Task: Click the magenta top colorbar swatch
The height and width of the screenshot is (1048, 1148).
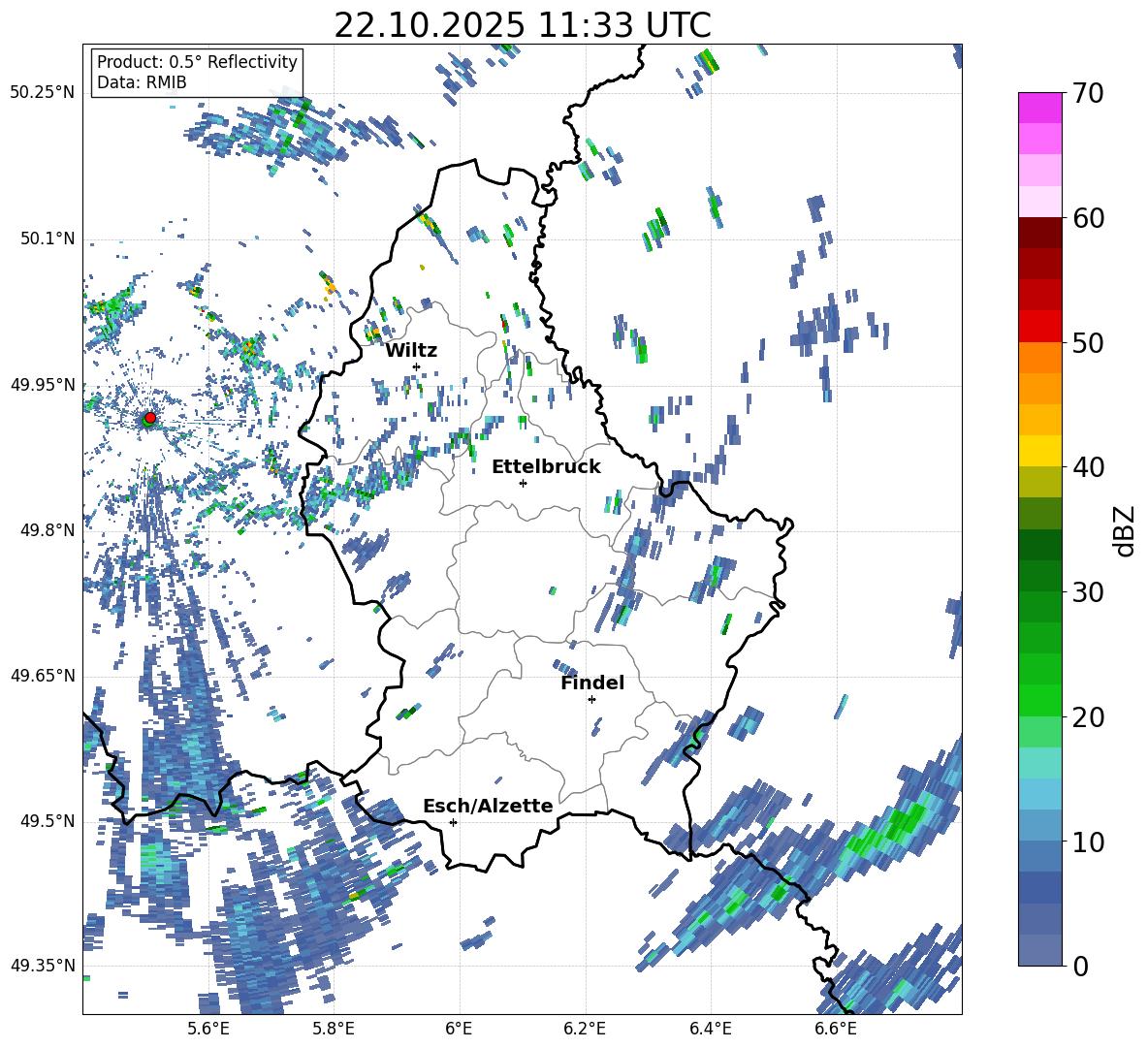Action: tap(1039, 108)
